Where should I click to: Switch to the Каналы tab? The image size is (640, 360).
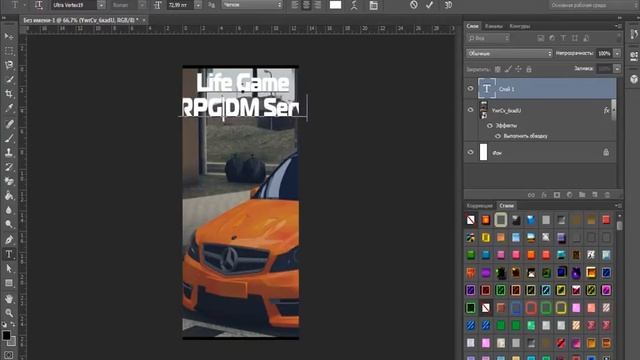click(x=493, y=26)
